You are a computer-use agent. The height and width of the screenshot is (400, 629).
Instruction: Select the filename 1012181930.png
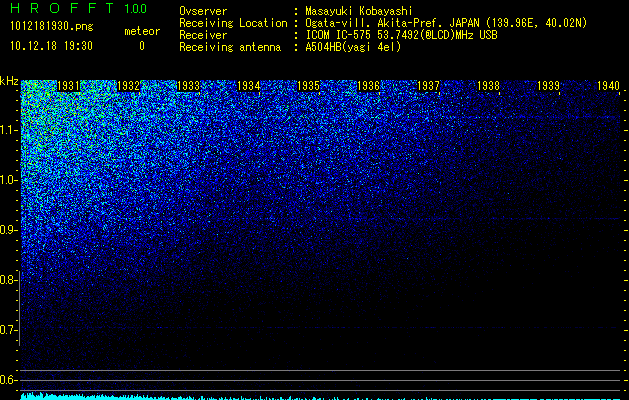pos(52,26)
